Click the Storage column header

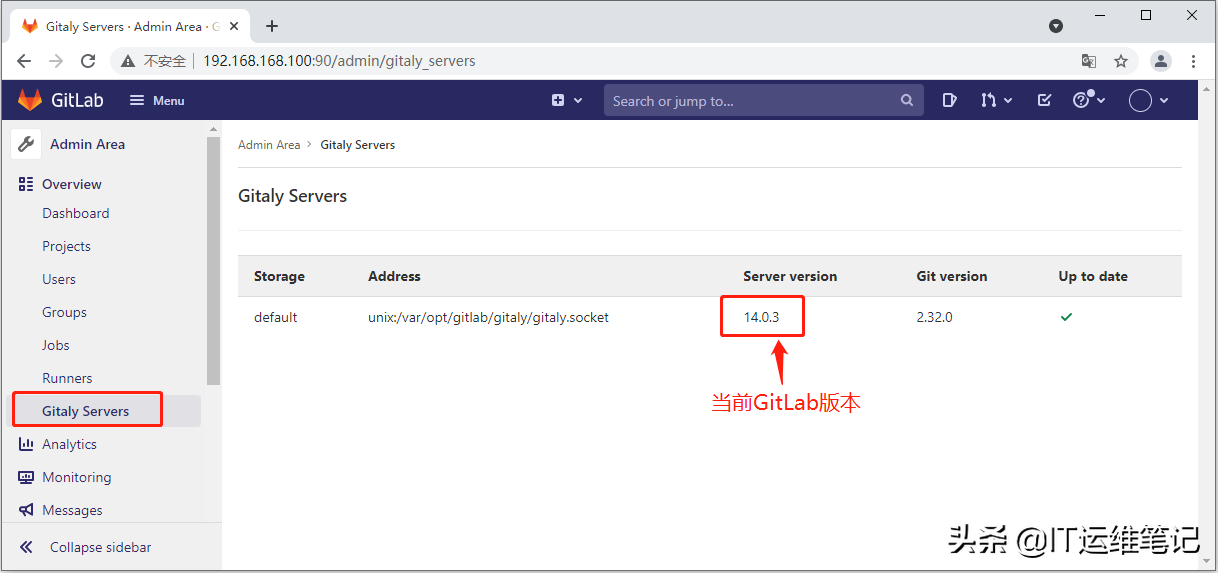(279, 276)
